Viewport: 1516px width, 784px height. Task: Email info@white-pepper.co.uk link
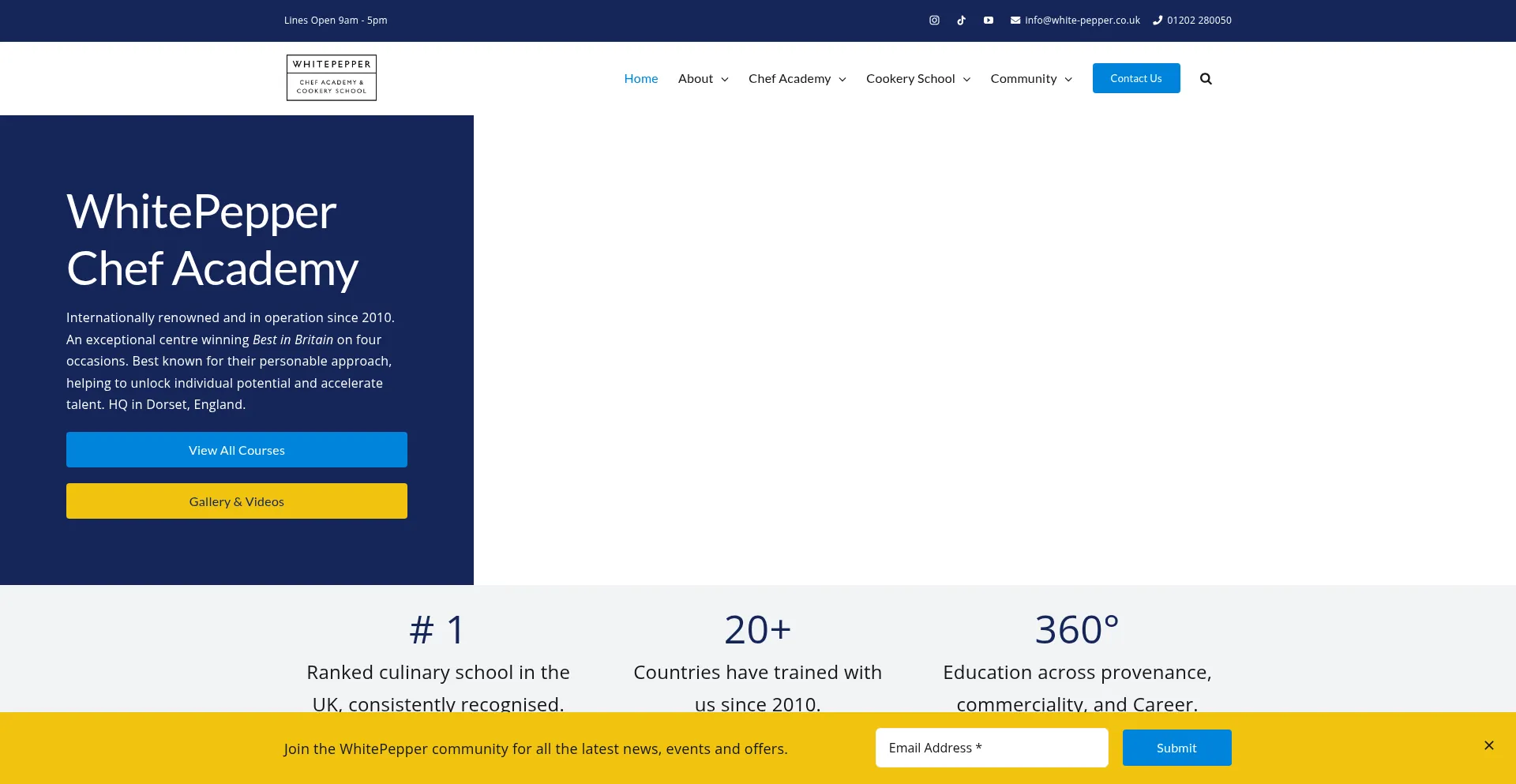1083,21
